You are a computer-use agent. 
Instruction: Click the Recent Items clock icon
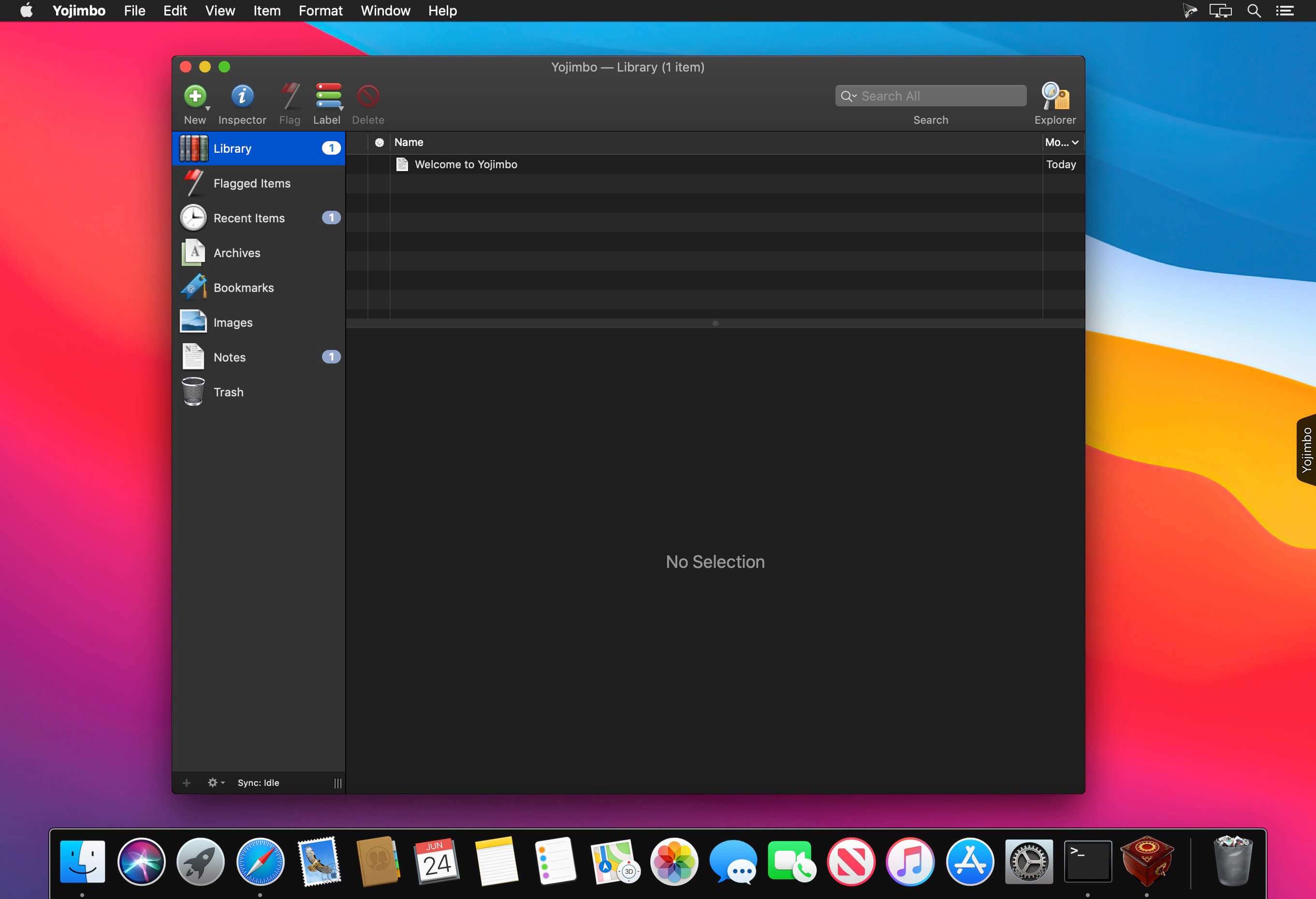pos(193,218)
